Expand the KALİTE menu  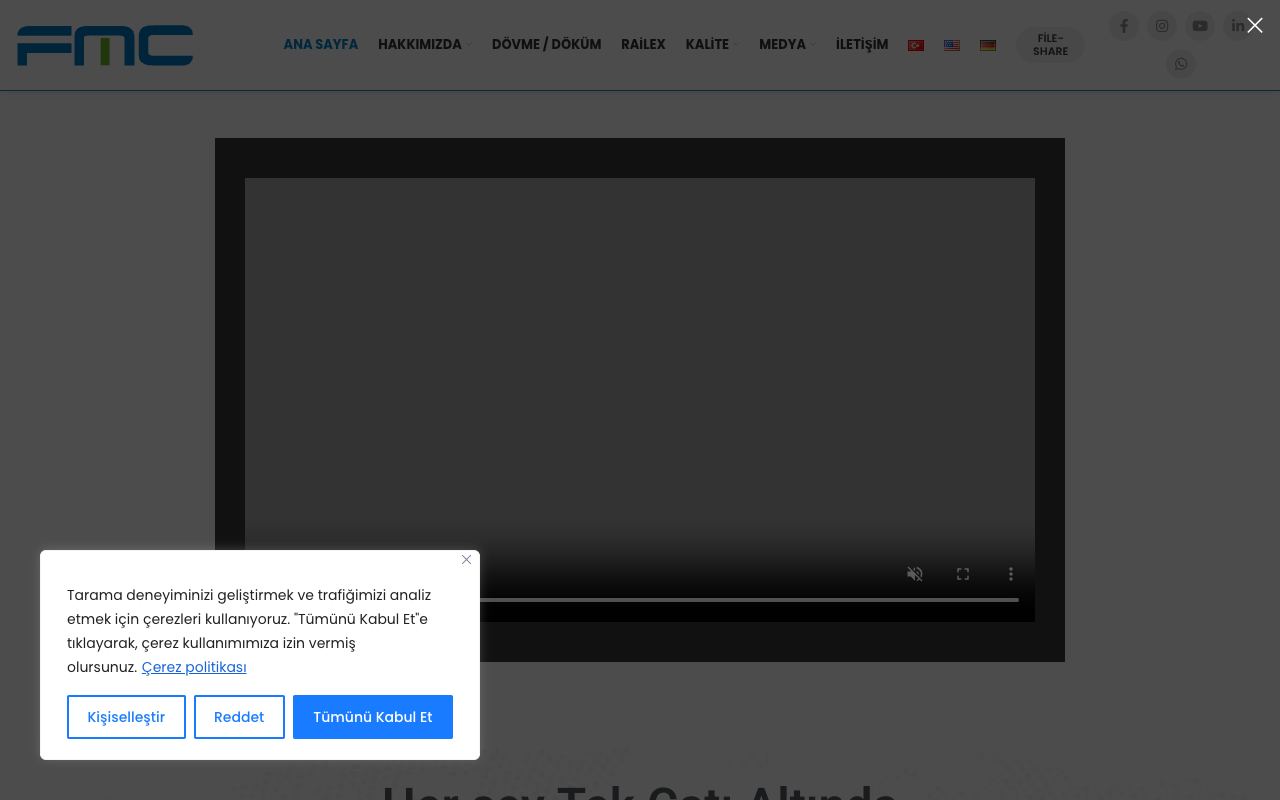coord(712,45)
